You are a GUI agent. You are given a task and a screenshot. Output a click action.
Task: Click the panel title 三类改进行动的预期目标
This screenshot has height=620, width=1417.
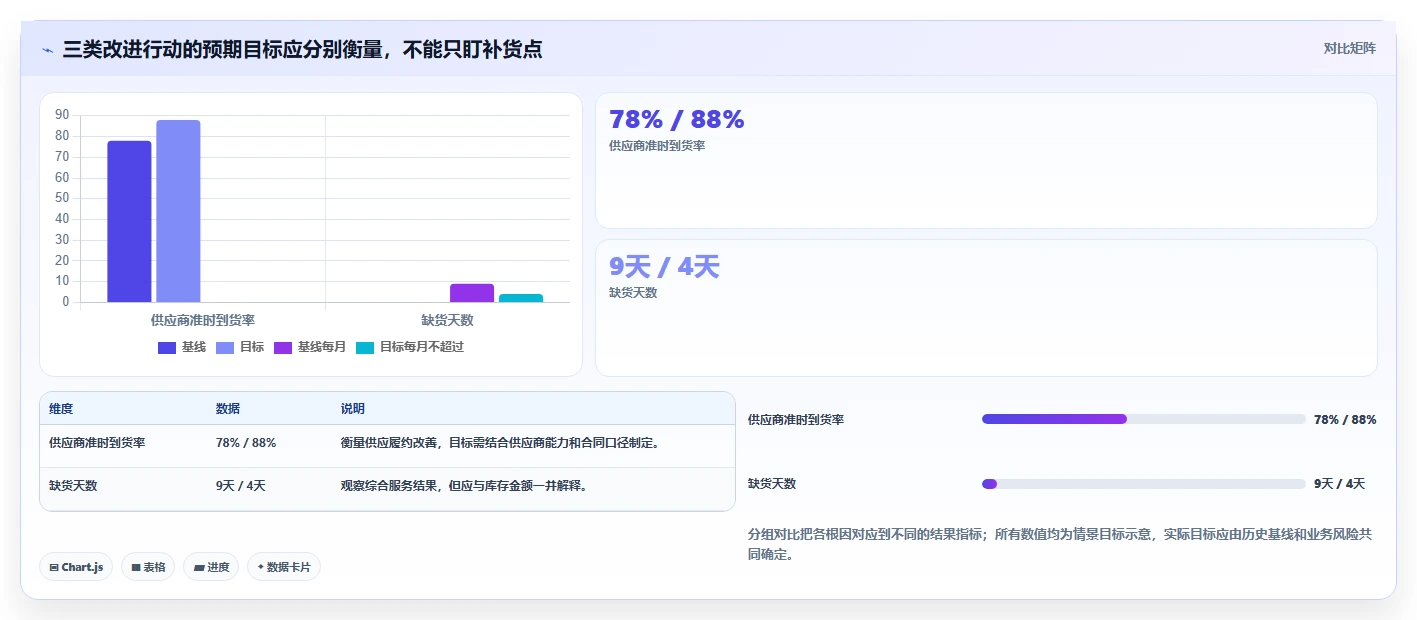point(303,49)
